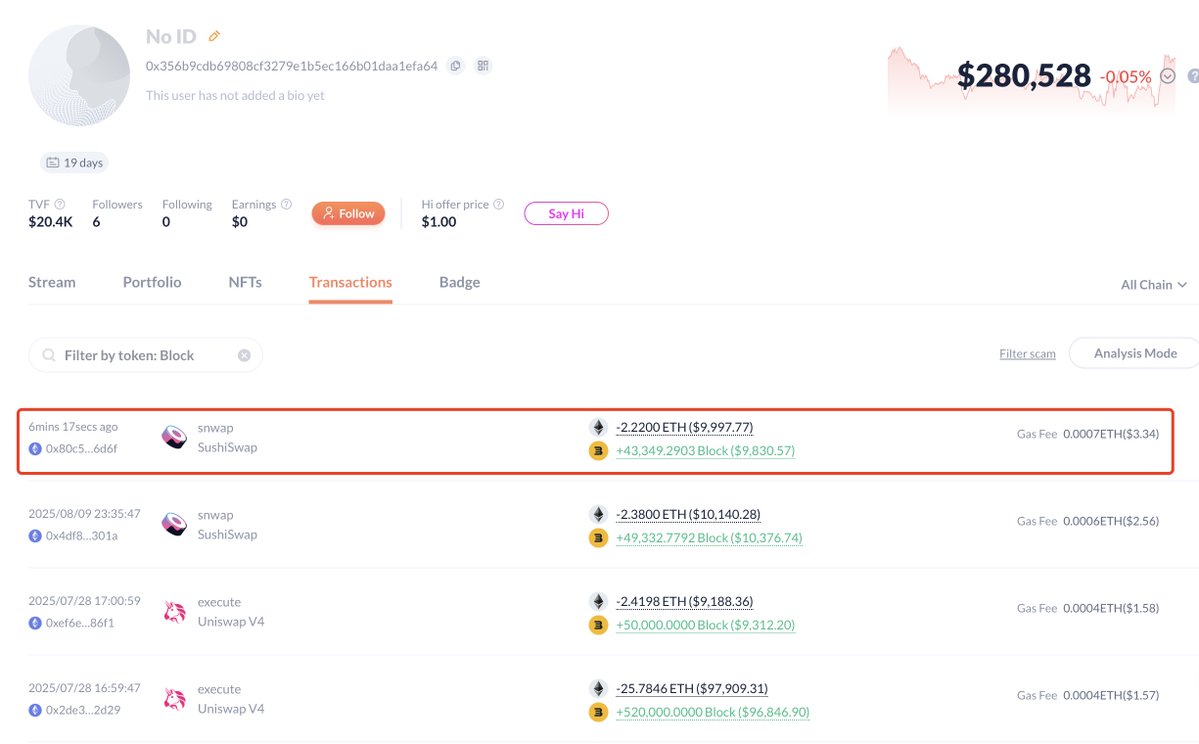Toggle Analysis Mode
Viewport: 1199px width, 744px height.
coord(1135,353)
